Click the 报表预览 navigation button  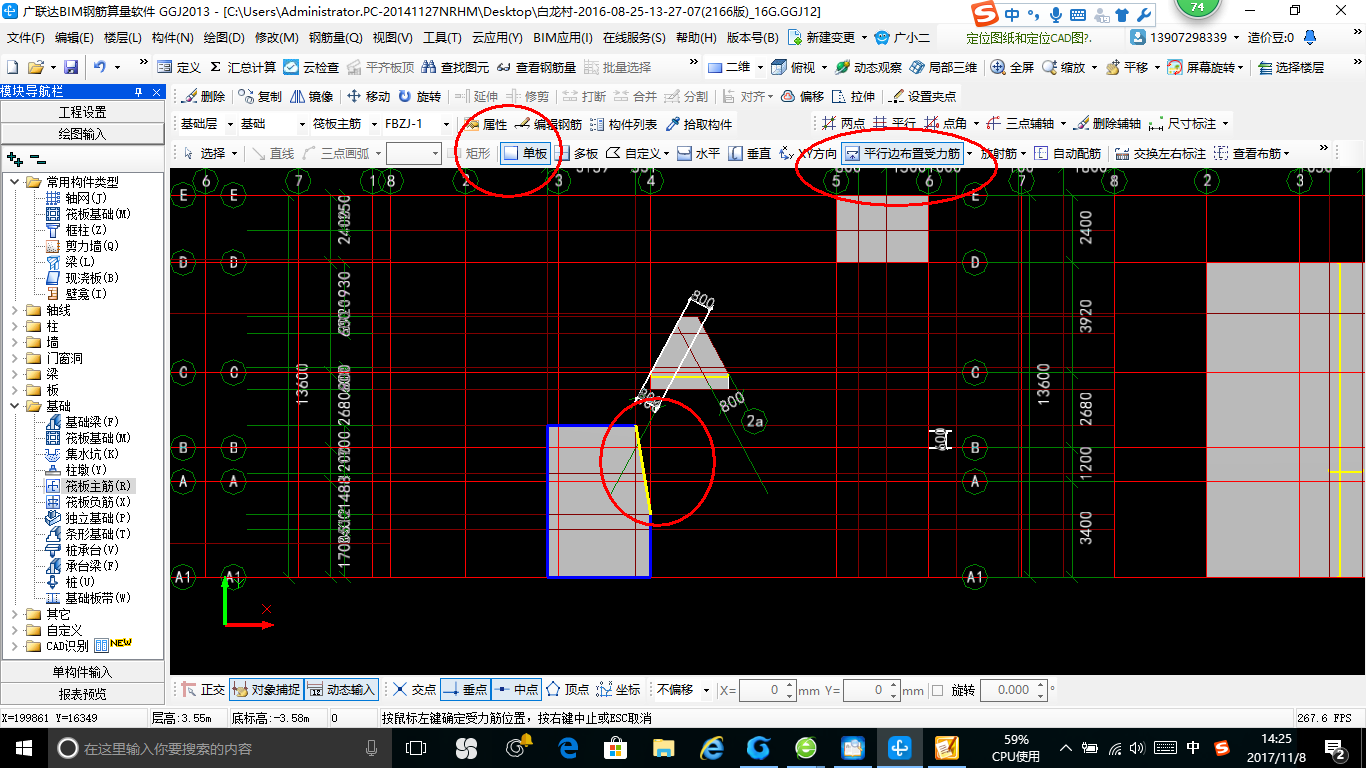click(82, 694)
